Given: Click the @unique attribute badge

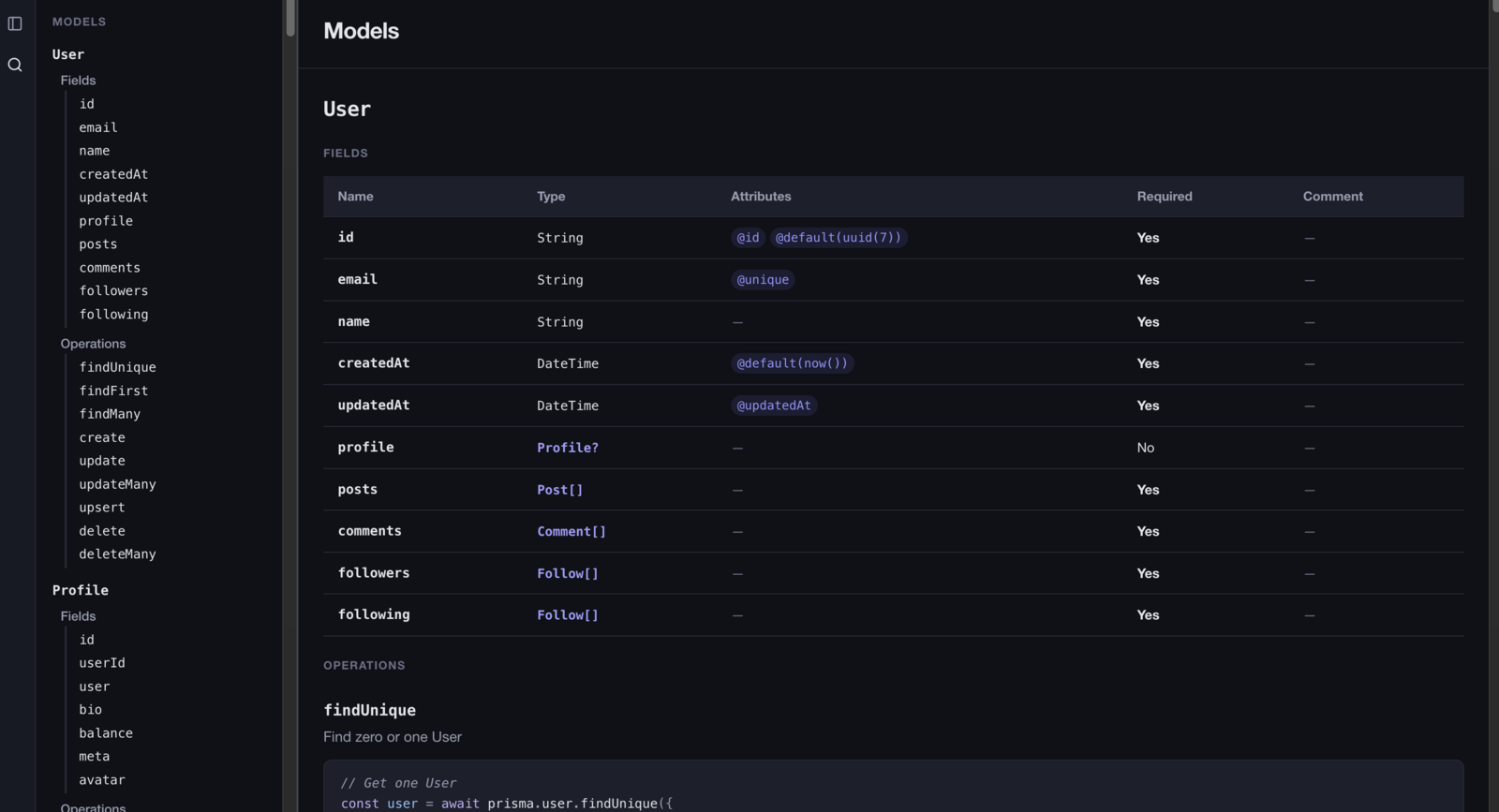Looking at the screenshot, I should [x=763, y=280].
